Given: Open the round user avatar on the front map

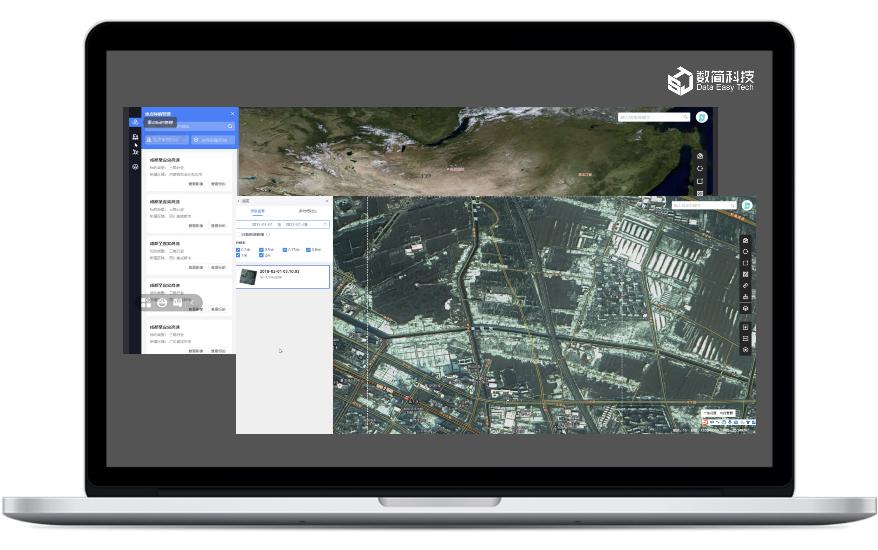Looking at the screenshot, I should pos(747,206).
